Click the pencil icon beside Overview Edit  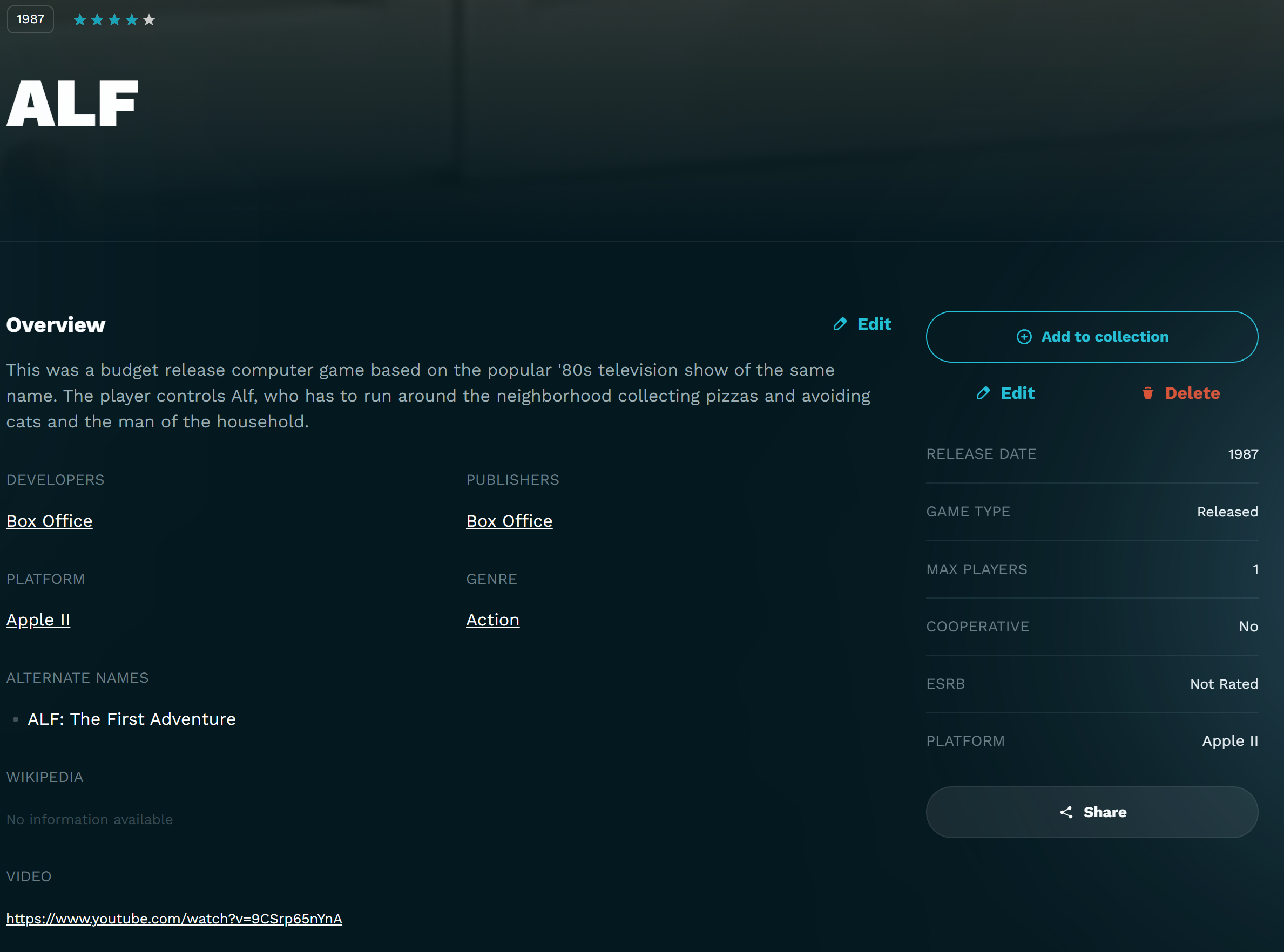click(840, 324)
